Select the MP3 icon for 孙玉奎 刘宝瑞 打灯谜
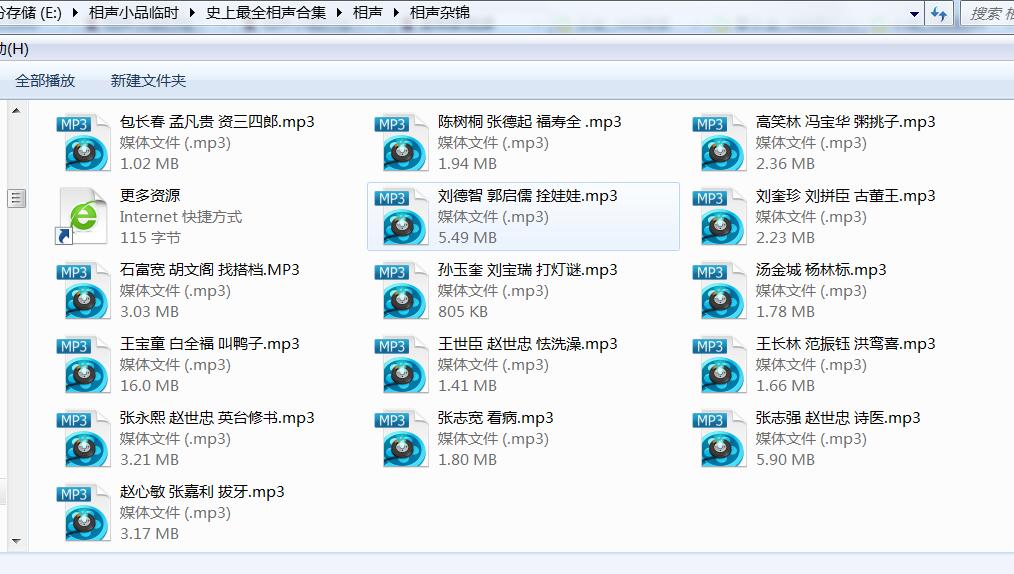Image resolution: width=1014 pixels, height=574 pixels. (x=401, y=291)
